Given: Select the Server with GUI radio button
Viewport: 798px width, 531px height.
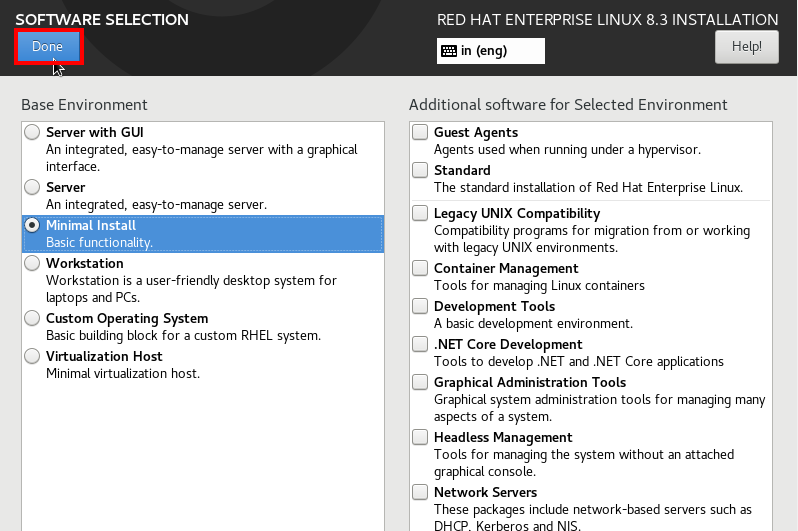Looking at the screenshot, I should pos(32,132).
